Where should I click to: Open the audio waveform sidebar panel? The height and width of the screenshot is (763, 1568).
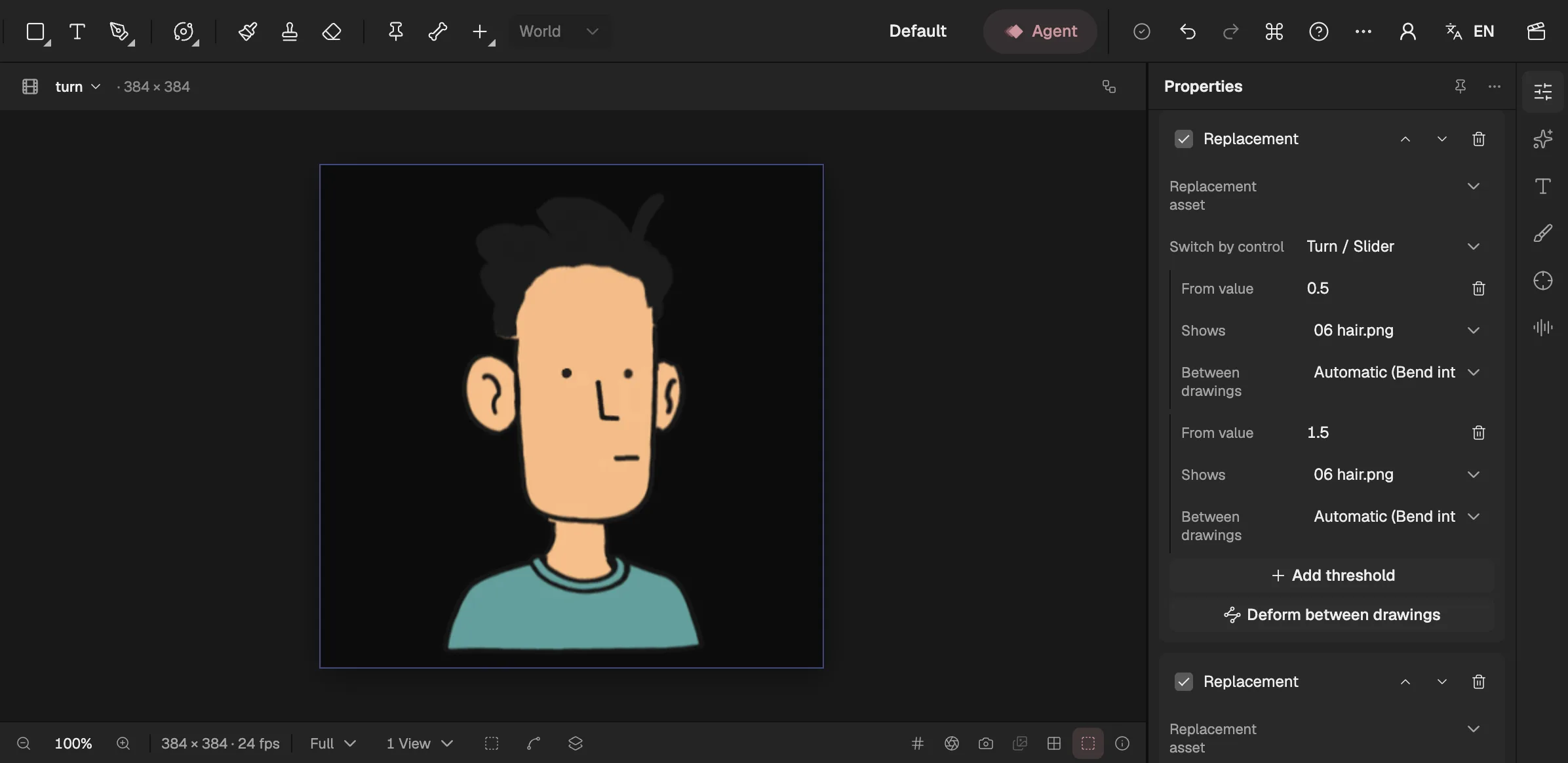click(x=1543, y=327)
